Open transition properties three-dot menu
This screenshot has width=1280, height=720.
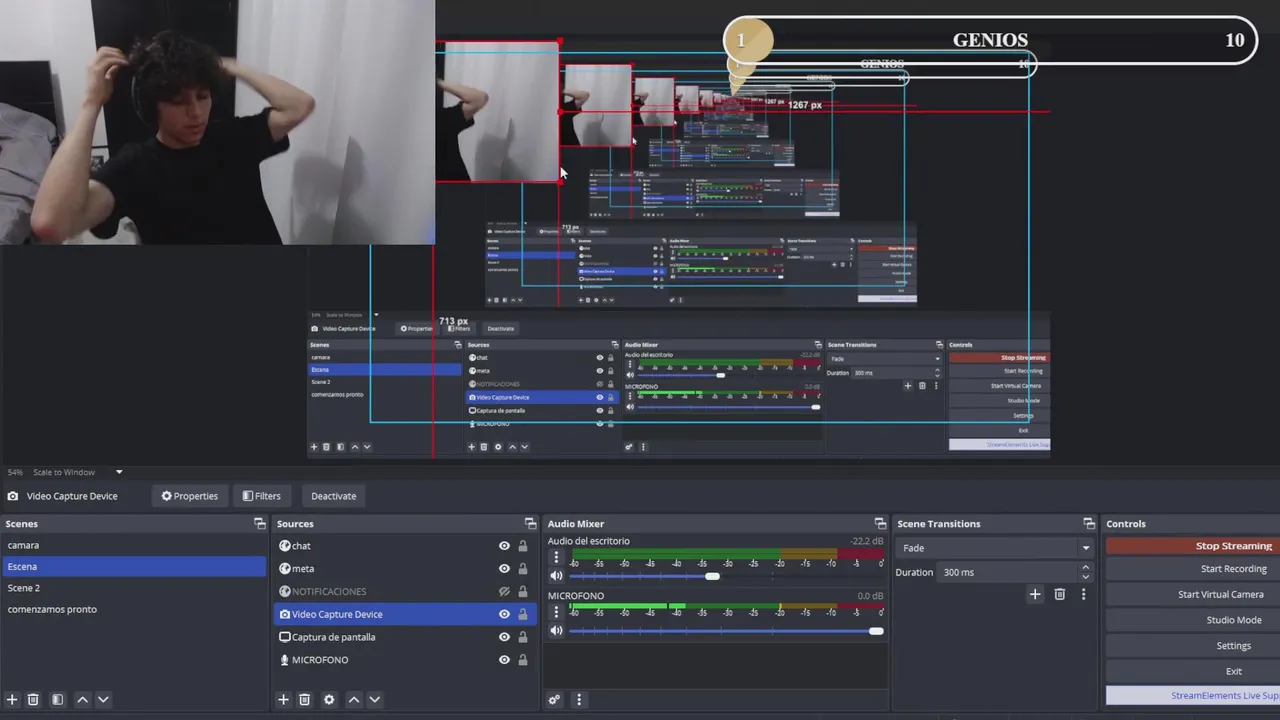click(x=1083, y=594)
